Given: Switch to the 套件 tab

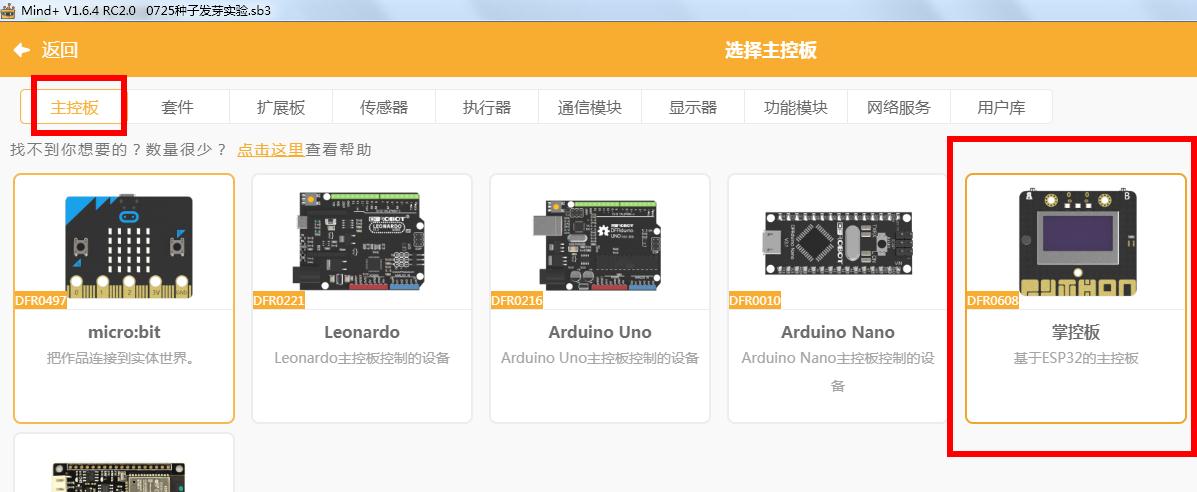Looking at the screenshot, I should 178,107.
